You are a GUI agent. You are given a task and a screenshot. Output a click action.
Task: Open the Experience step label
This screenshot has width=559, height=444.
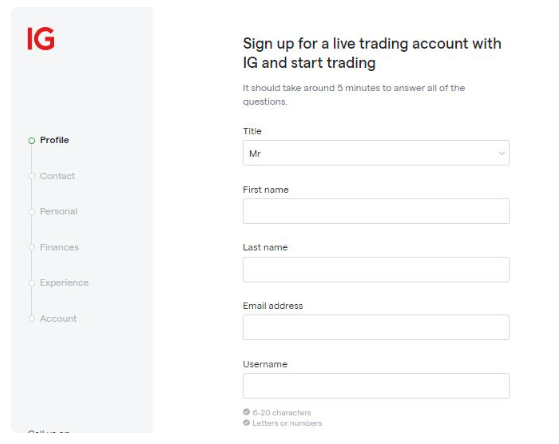[64, 283]
